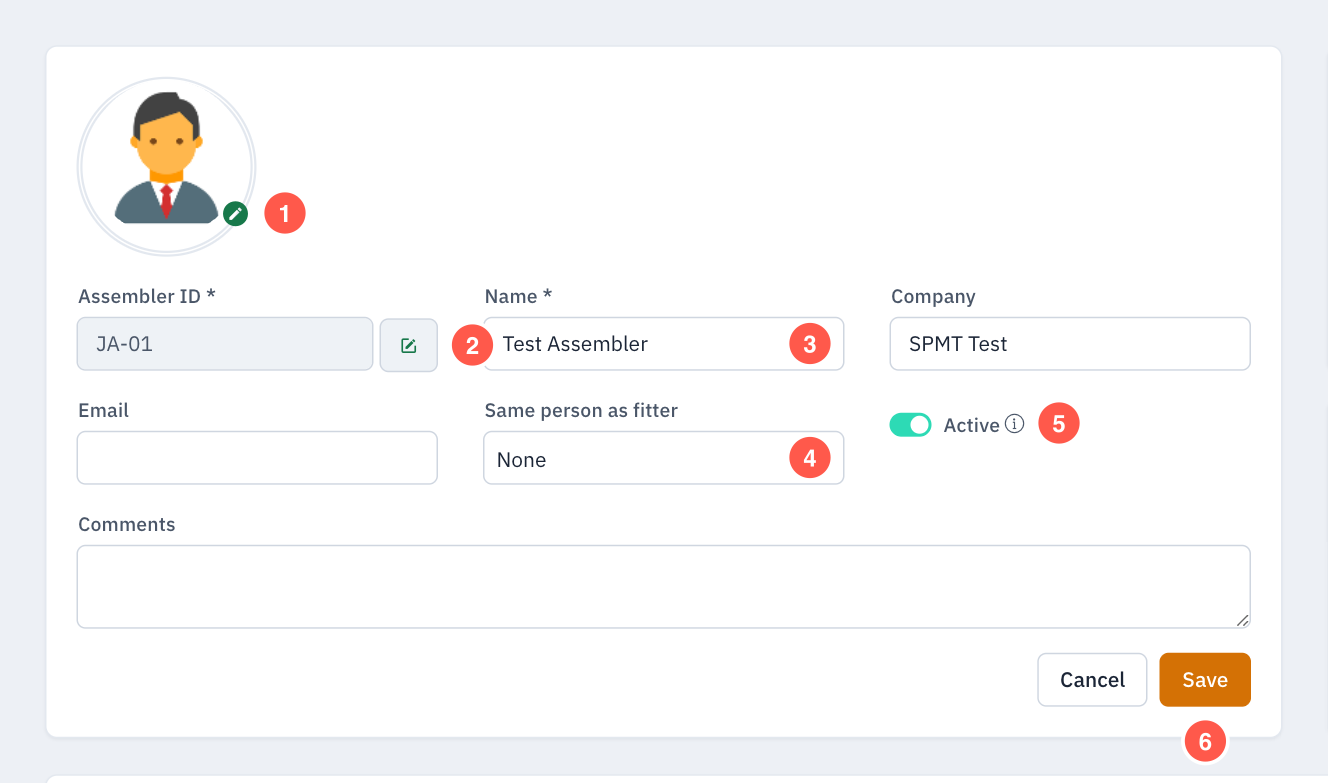The image size is (1328, 783).
Task: Click the green pencil edit avatar icon
Action: [235, 213]
